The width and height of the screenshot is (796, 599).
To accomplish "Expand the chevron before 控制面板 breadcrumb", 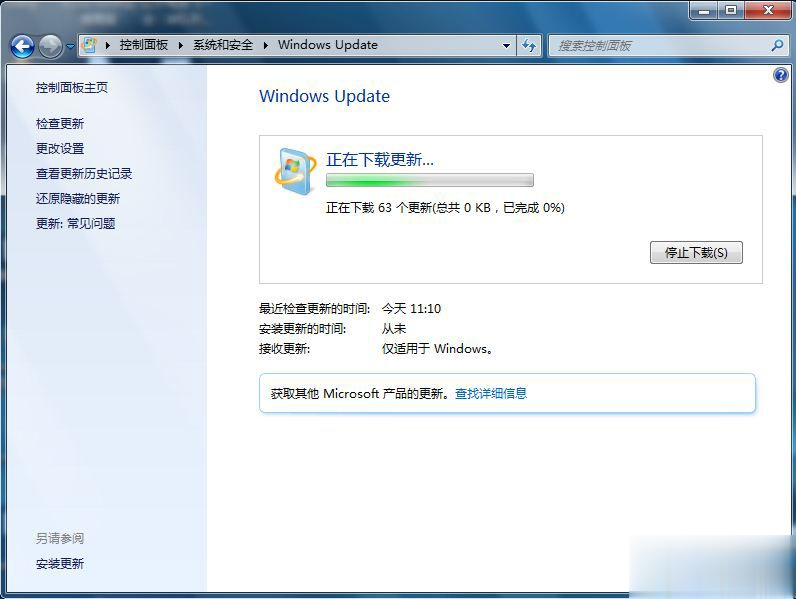I will [108, 45].
